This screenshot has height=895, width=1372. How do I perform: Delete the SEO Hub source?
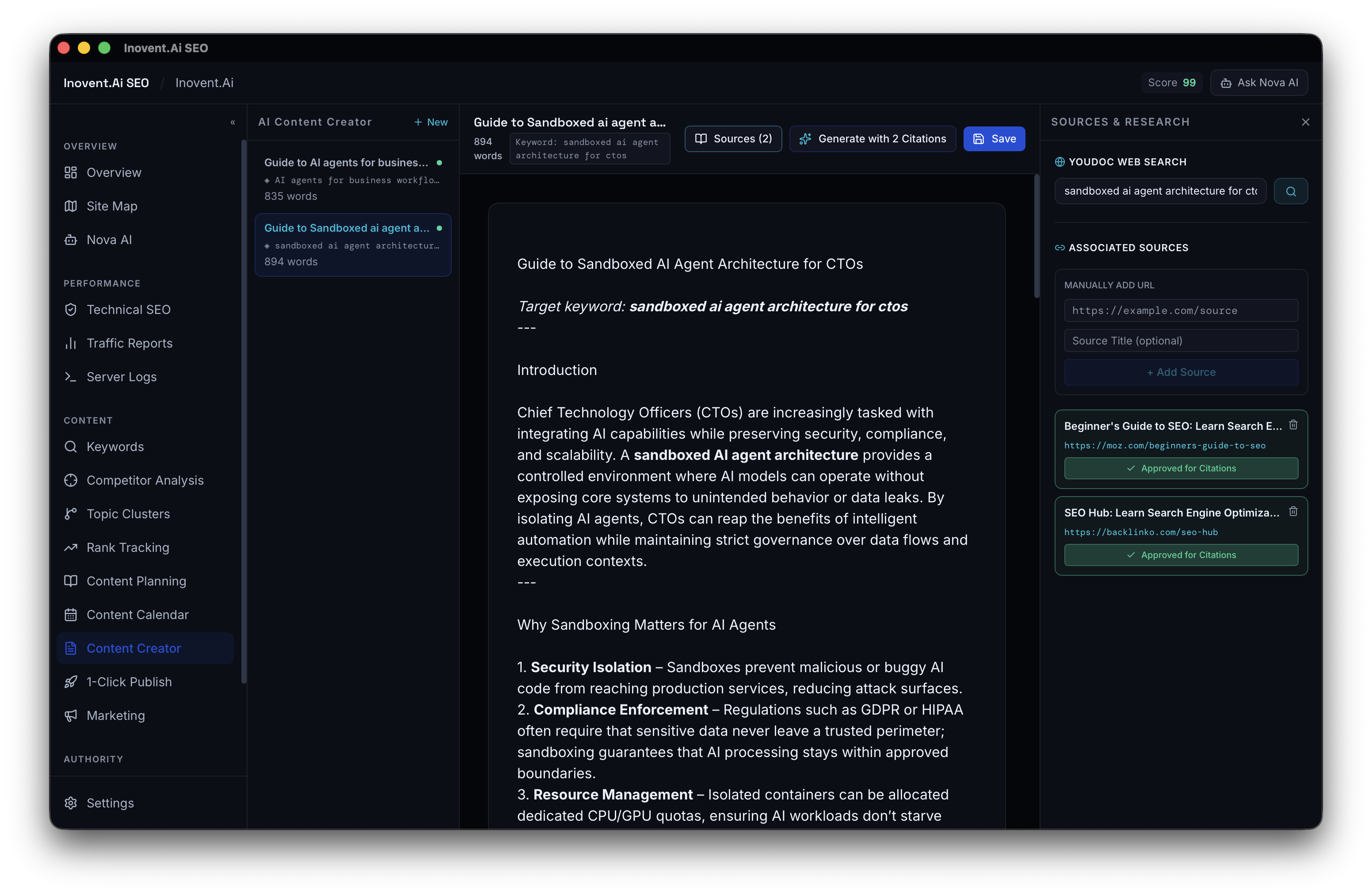[x=1293, y=512]
